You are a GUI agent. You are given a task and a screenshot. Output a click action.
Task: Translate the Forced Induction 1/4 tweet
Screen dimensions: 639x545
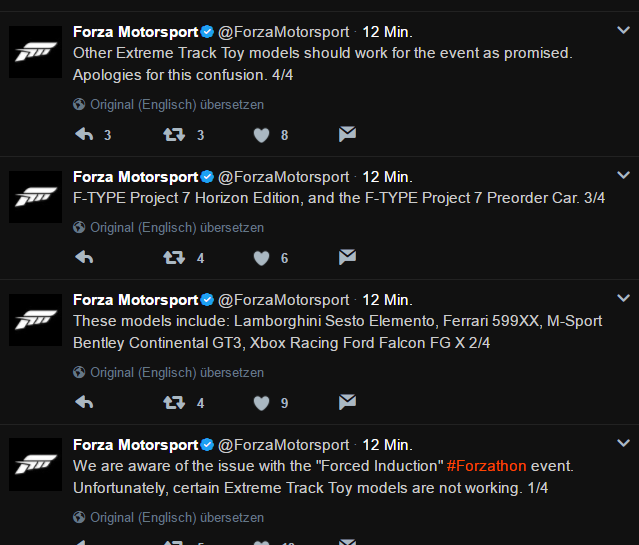pyautogui.click(x=177, y=517)
